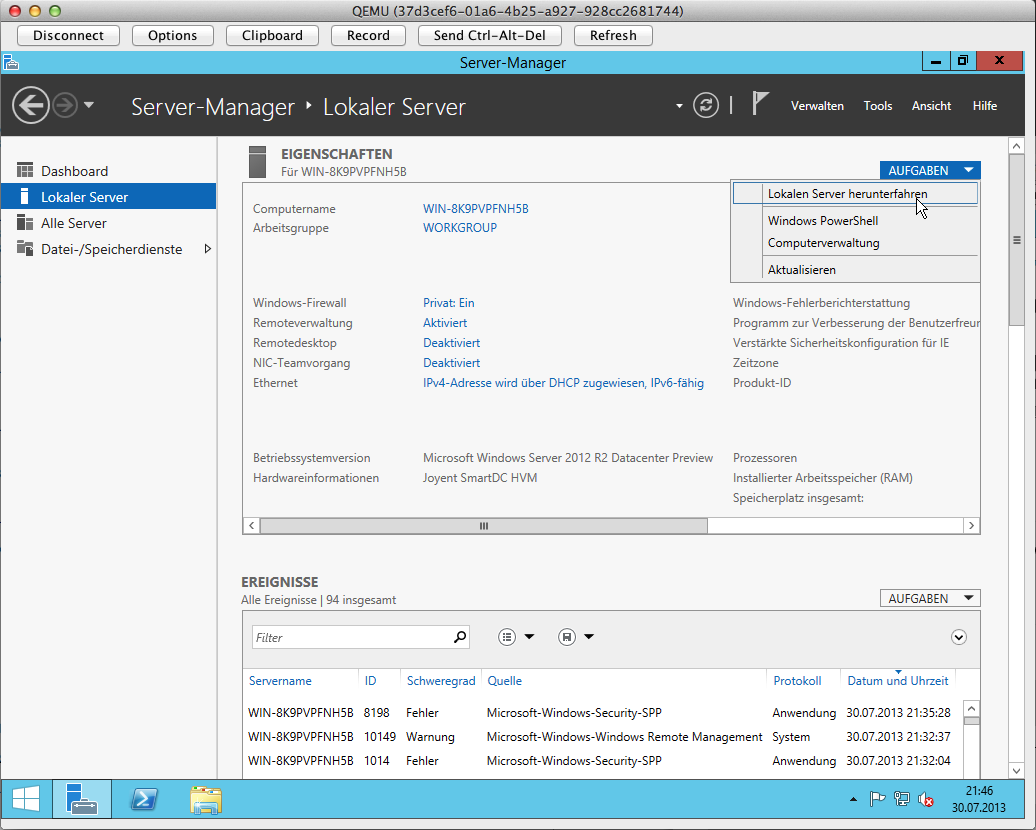Click the main pane scroll up arrow
1036x830 pixels.
[x=1016, y=146]
